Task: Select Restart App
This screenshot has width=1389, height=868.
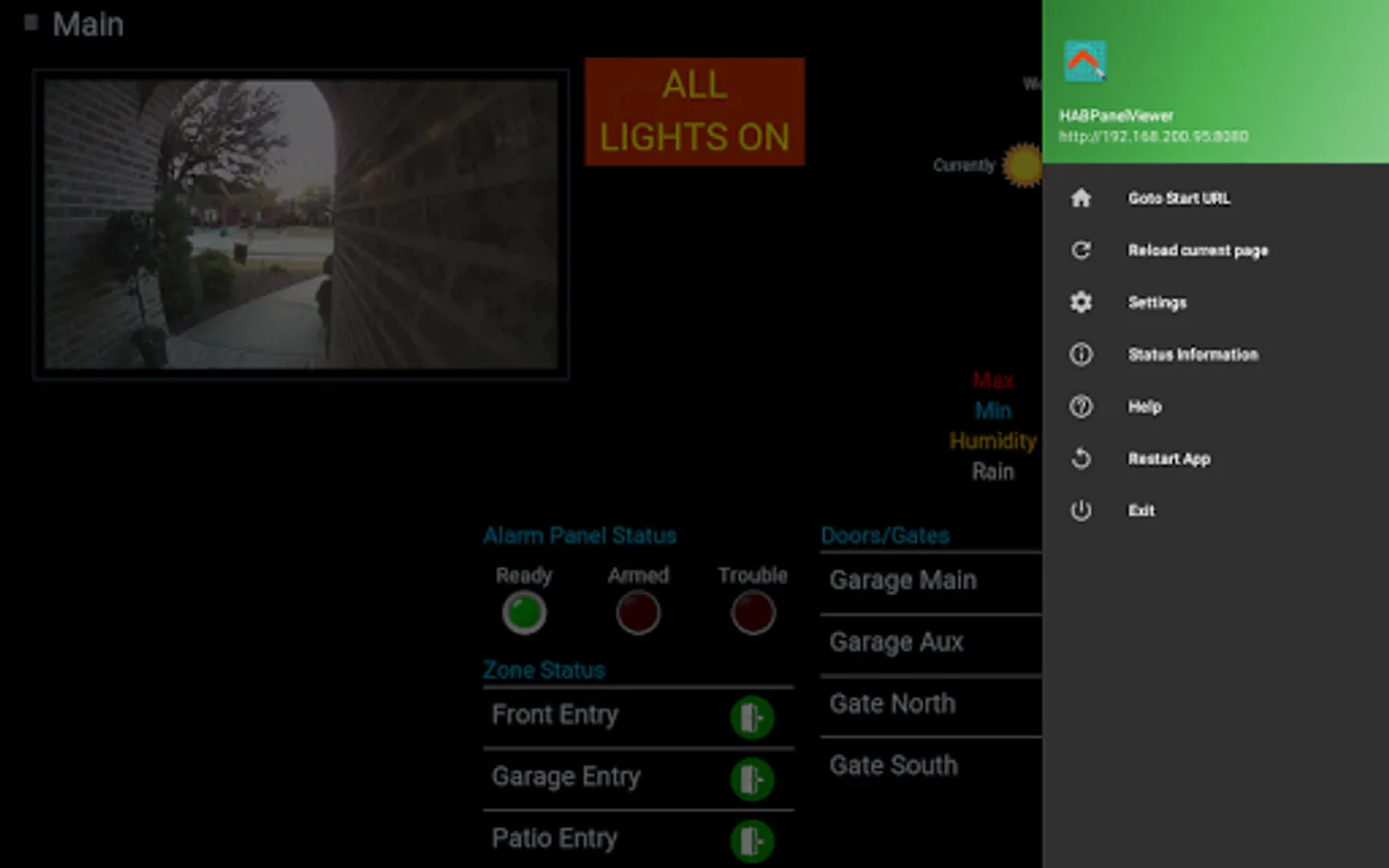Action: 1215,458
